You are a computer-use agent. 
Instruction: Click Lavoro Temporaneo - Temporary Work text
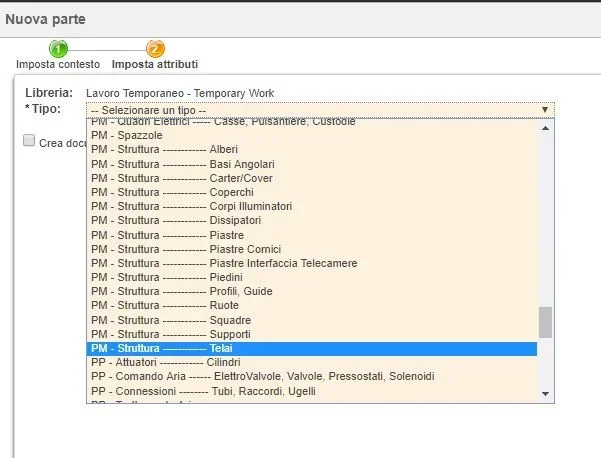180,93
